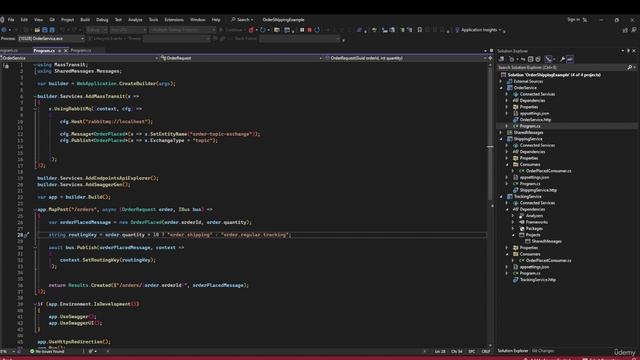Open the View menu
This screenshot has height=360, width=640.
[x=38, y=20]
